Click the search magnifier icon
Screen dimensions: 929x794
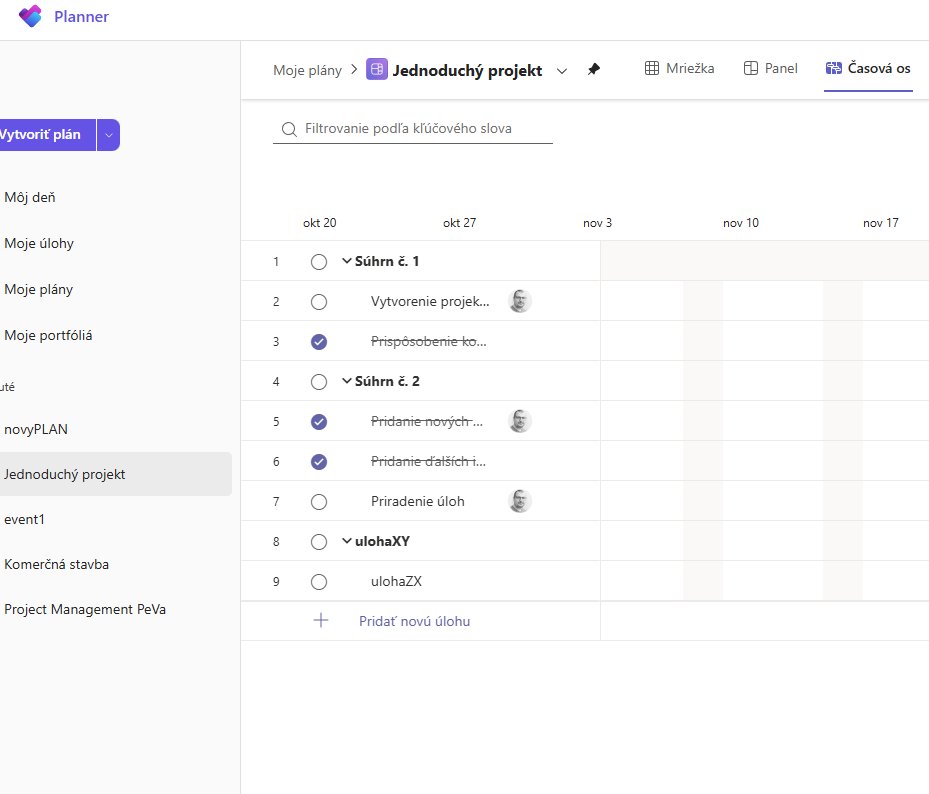pyautogui.click(x=289, y=129)
